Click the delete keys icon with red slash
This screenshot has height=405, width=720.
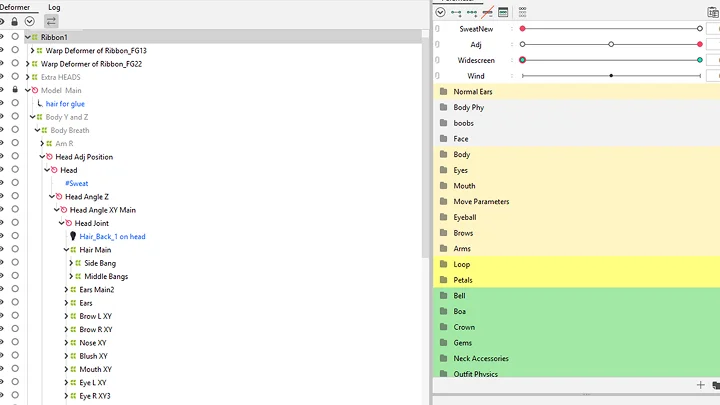(487, 13)
